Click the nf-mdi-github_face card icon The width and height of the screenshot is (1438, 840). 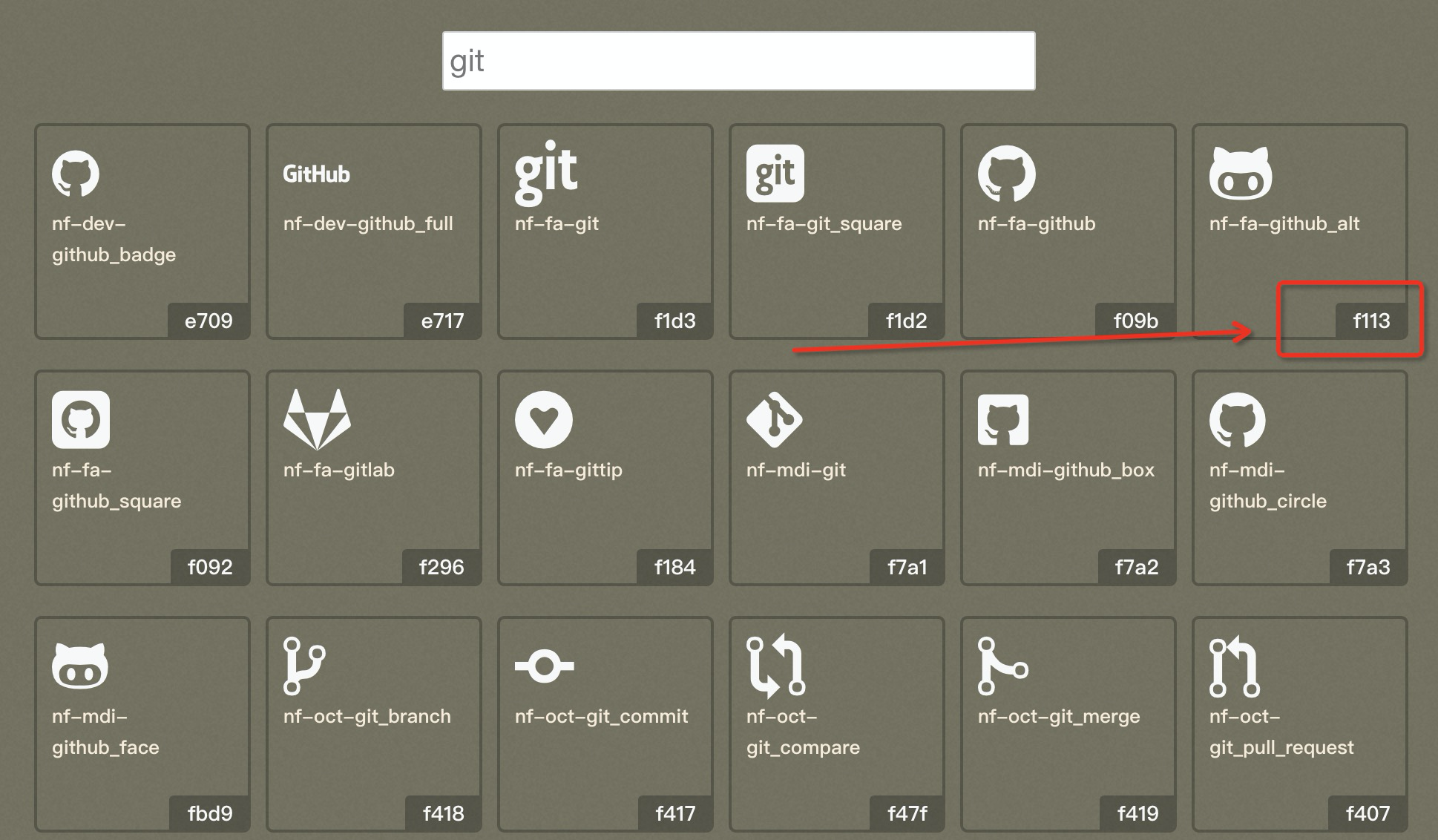pos(80,666)
